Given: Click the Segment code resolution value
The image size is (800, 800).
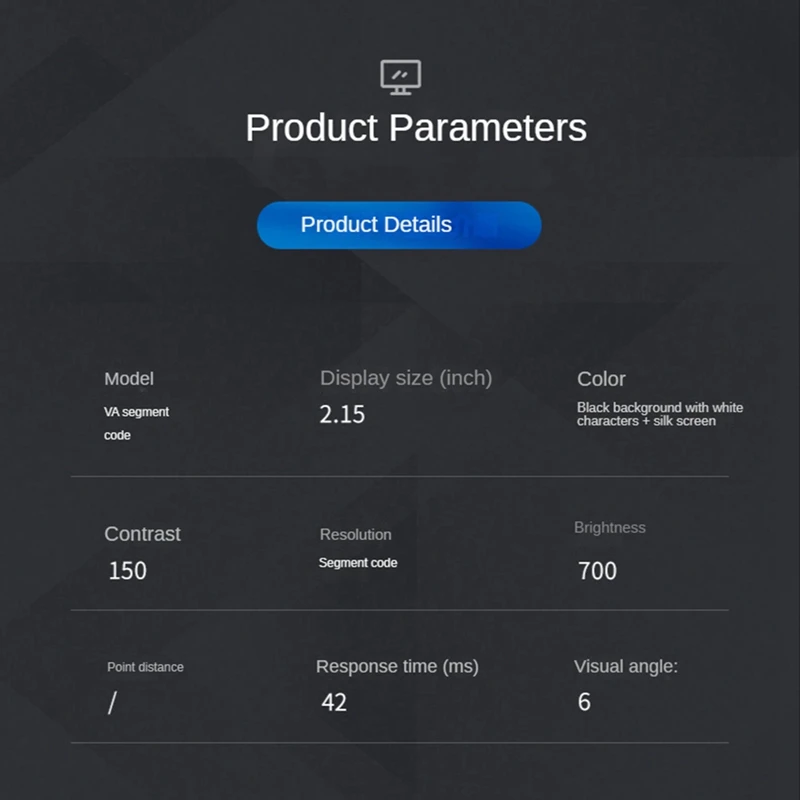Looking at the screenshot, I should 358,563.
